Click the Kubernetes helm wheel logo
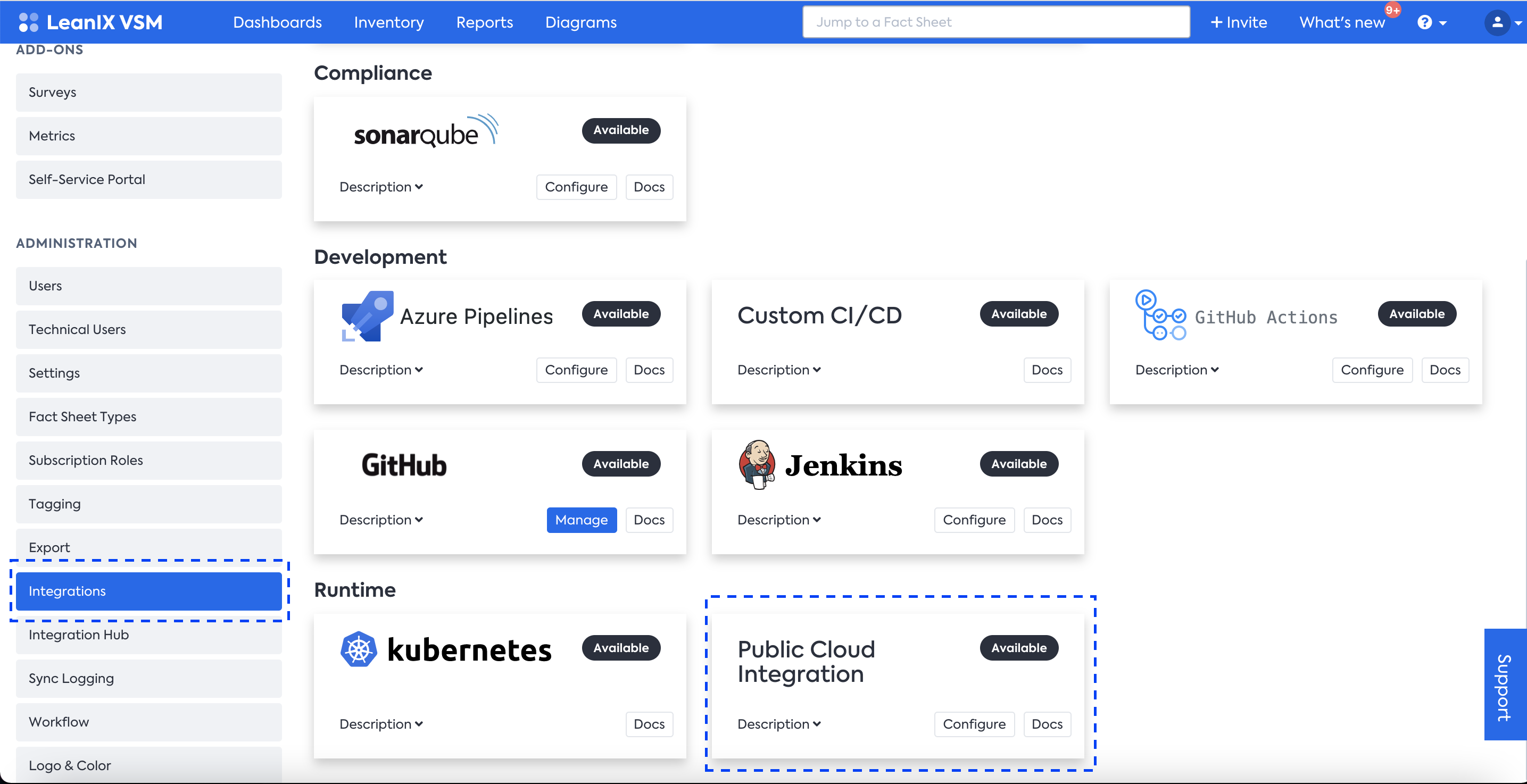Screen dimensions: 1527x784 click(359, 649)
